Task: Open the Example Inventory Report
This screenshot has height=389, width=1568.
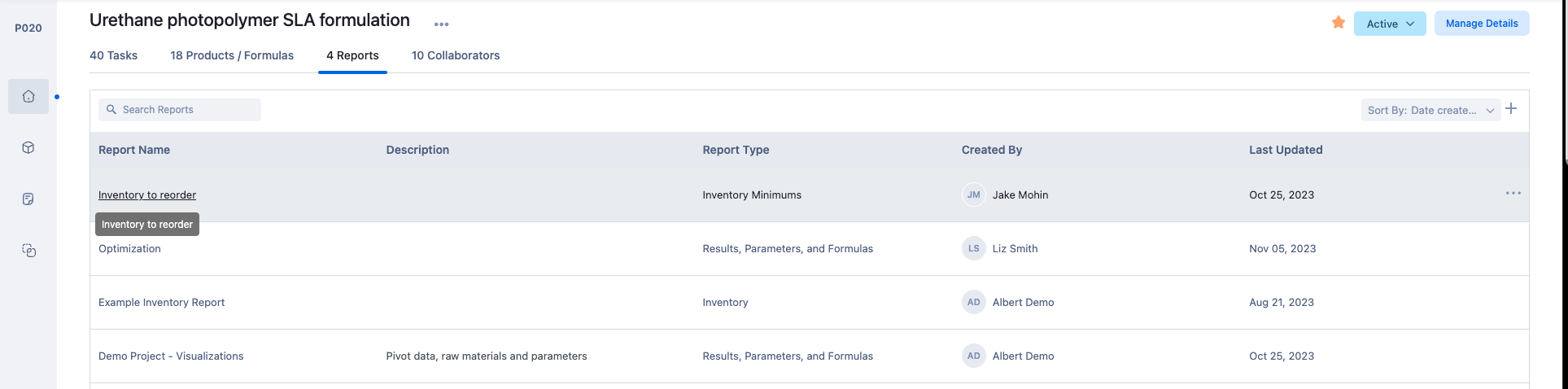Action: click(x=161, y=303)
